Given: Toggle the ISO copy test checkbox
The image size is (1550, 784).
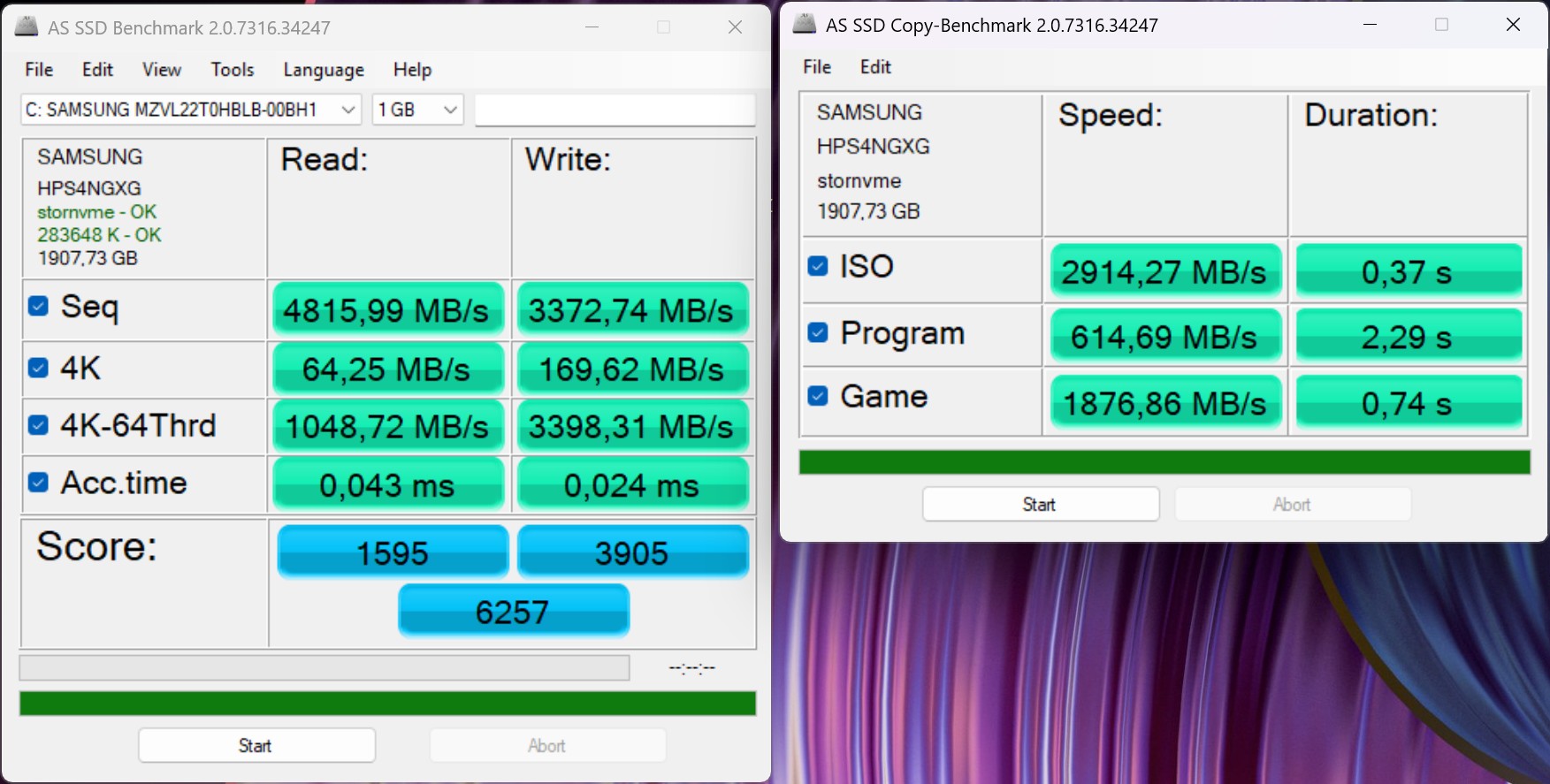Looking at the screenshot, I should 818,266.
